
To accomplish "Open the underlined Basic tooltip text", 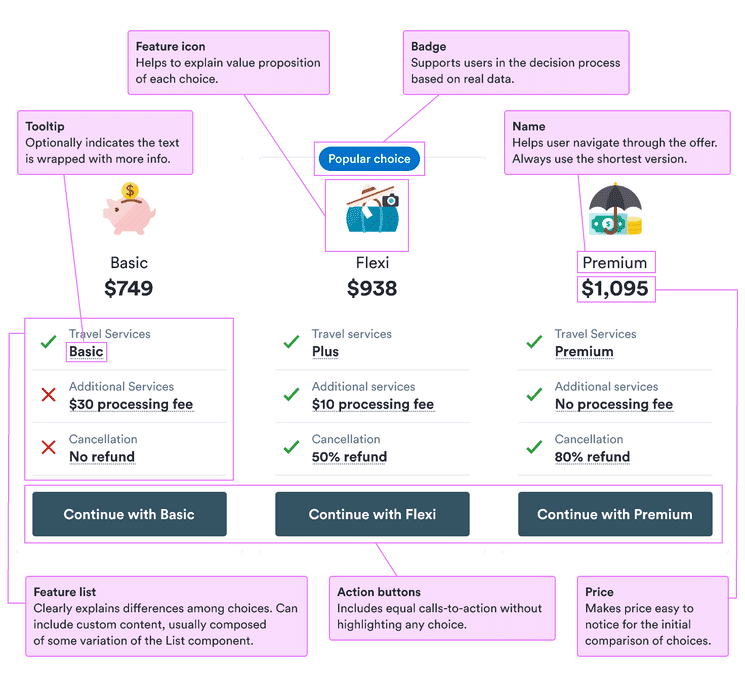I will [x=86, y=352].
